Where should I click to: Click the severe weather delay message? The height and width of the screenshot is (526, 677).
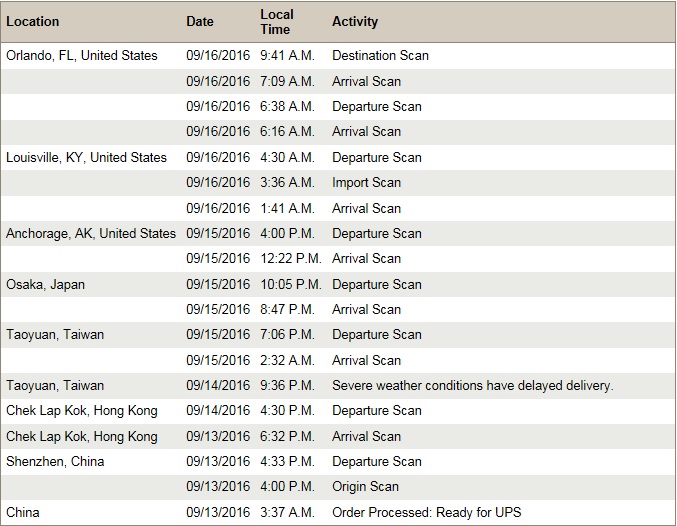pyautogui.click(x=473, y=385)
